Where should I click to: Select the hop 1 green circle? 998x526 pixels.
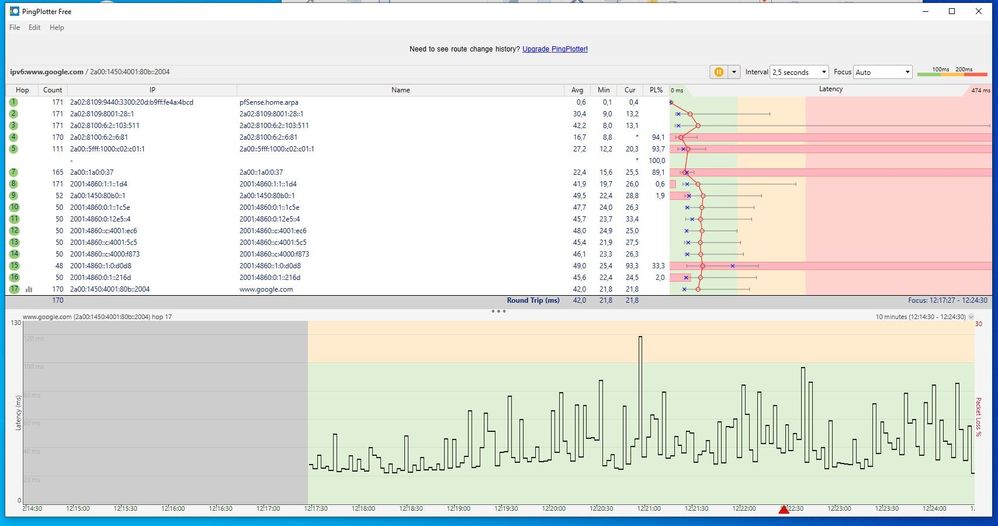click(x=13, y=102)
